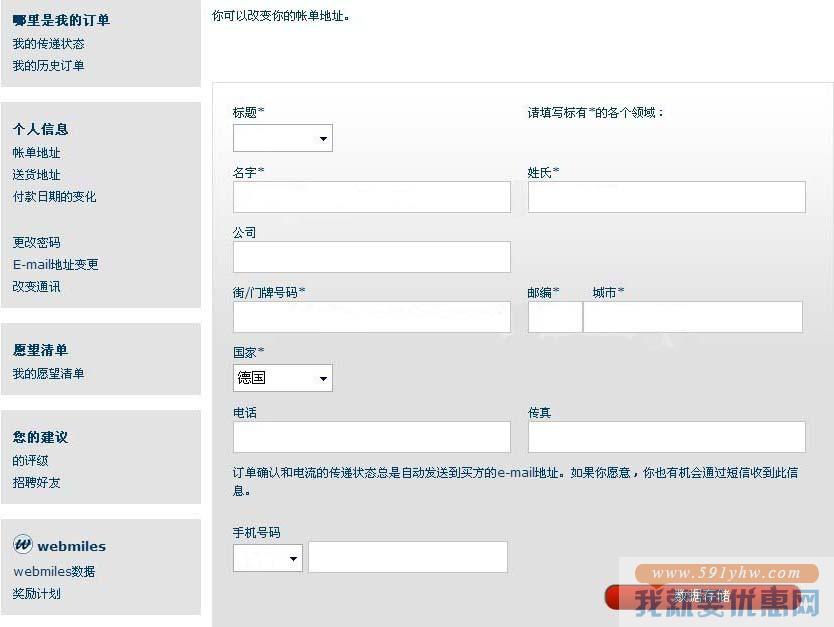Screen dimensions: 834x627
Task: Open the 国家 country dropdown showing 德国
Action: click(283, 378)
